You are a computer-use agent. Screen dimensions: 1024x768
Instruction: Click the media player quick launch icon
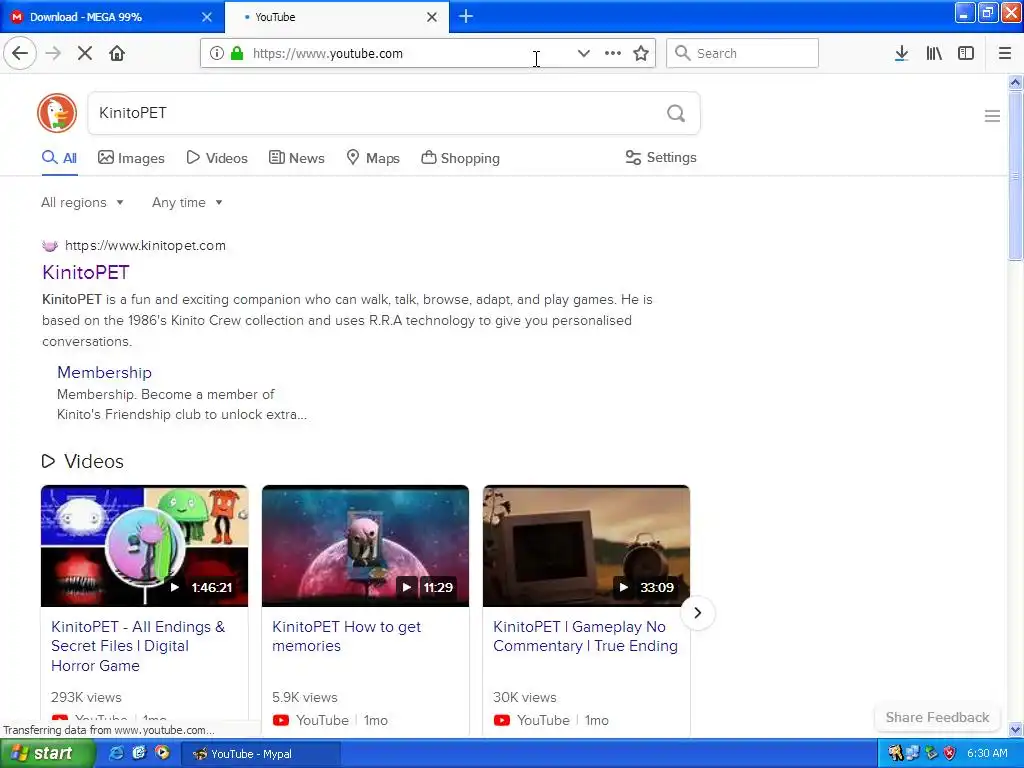(161, 753)
